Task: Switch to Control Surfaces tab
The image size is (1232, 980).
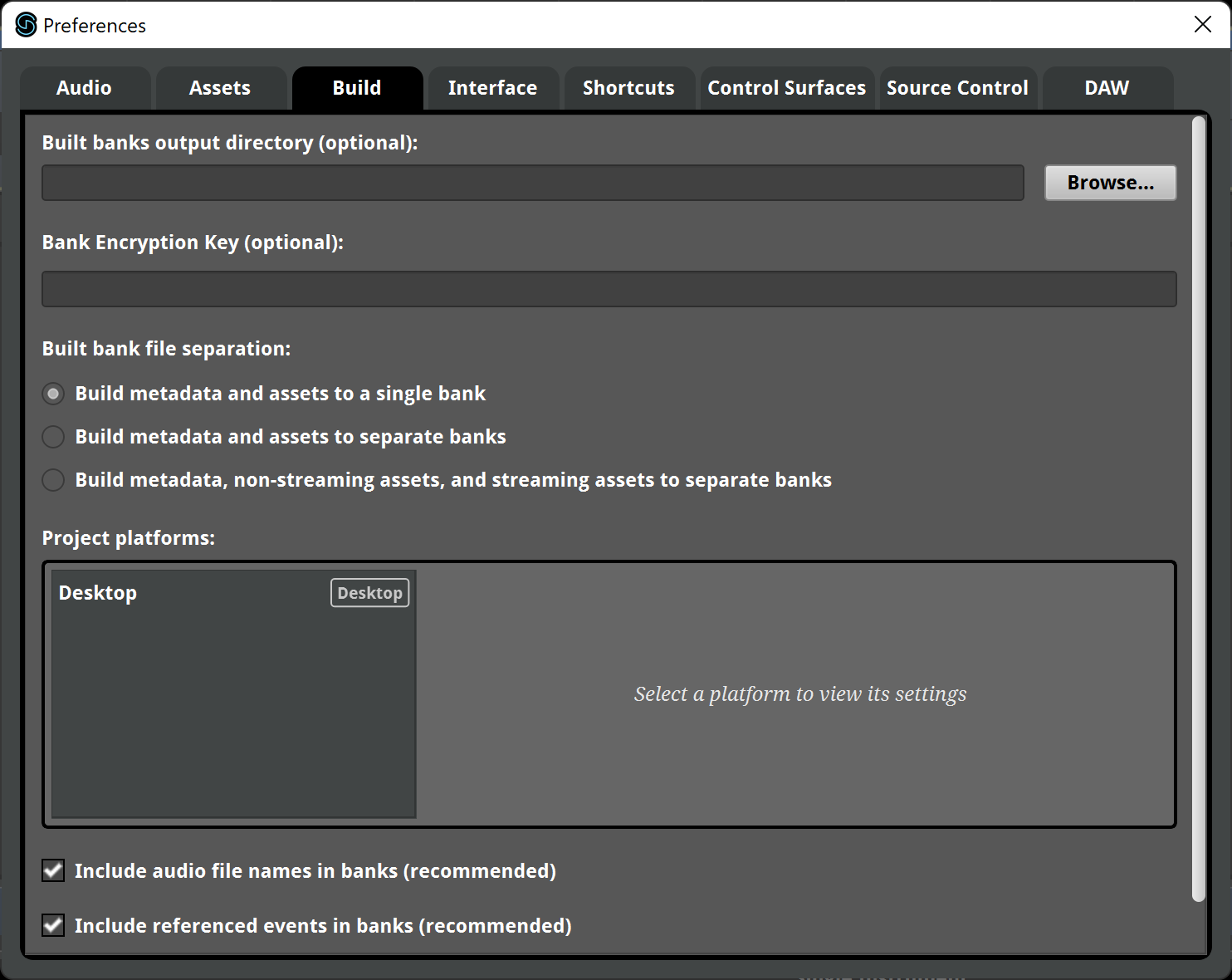Action: coord(787,88)
